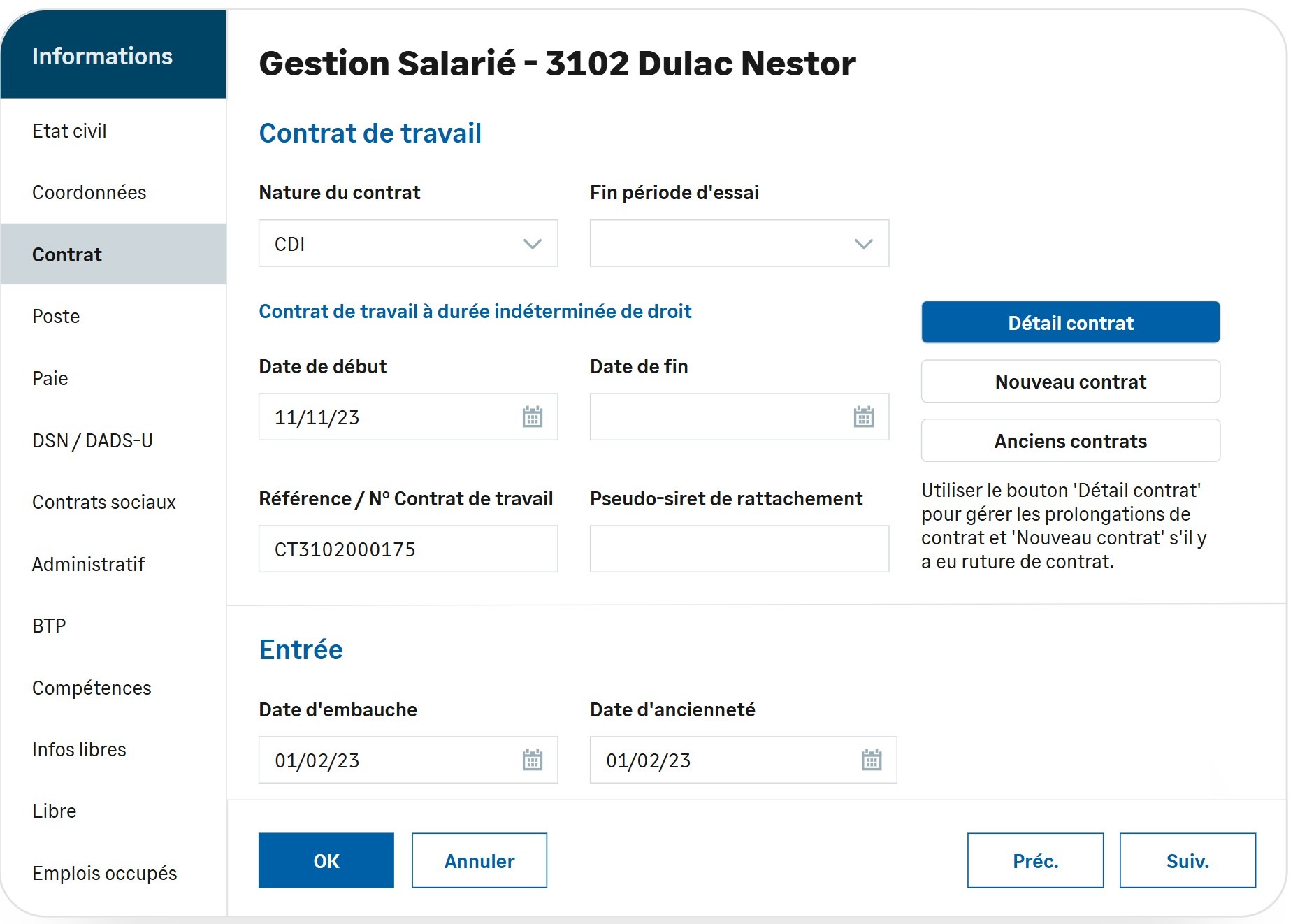The width and height of the screenshot is (1293, 924).
Task: Expand the Fin période d'essai dropdown
Action: (x=863, y=244)
